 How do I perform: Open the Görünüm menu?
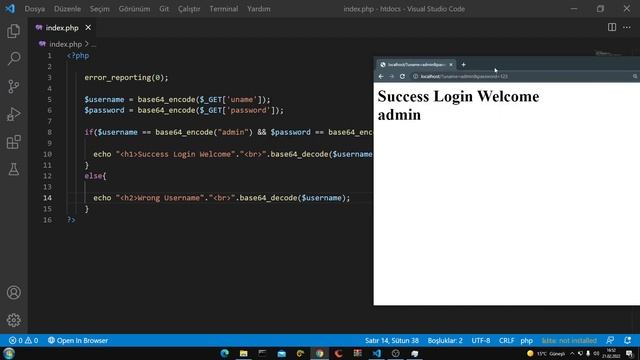[x=134, y=9]
